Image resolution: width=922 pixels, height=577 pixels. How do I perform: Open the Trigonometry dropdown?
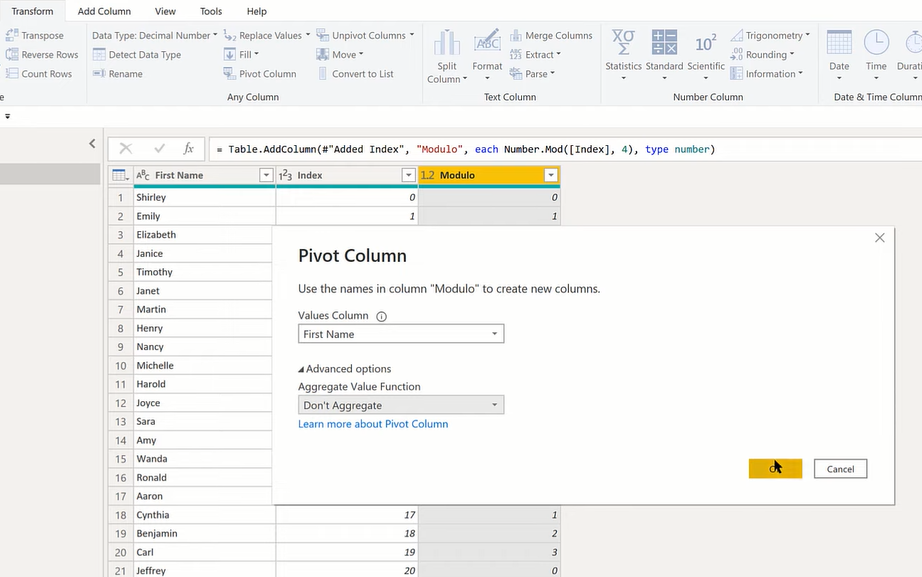pos(770,35)
